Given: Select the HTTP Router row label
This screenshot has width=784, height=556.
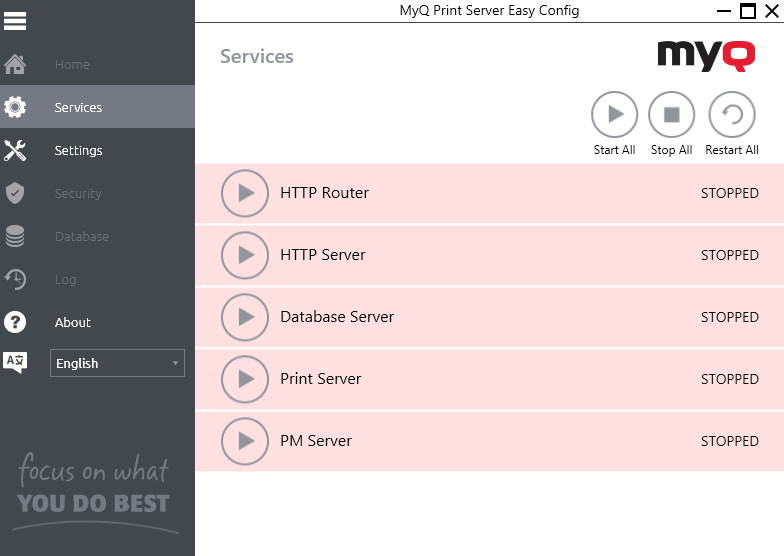Looking at the screenshot, I should tap(324, 193).
